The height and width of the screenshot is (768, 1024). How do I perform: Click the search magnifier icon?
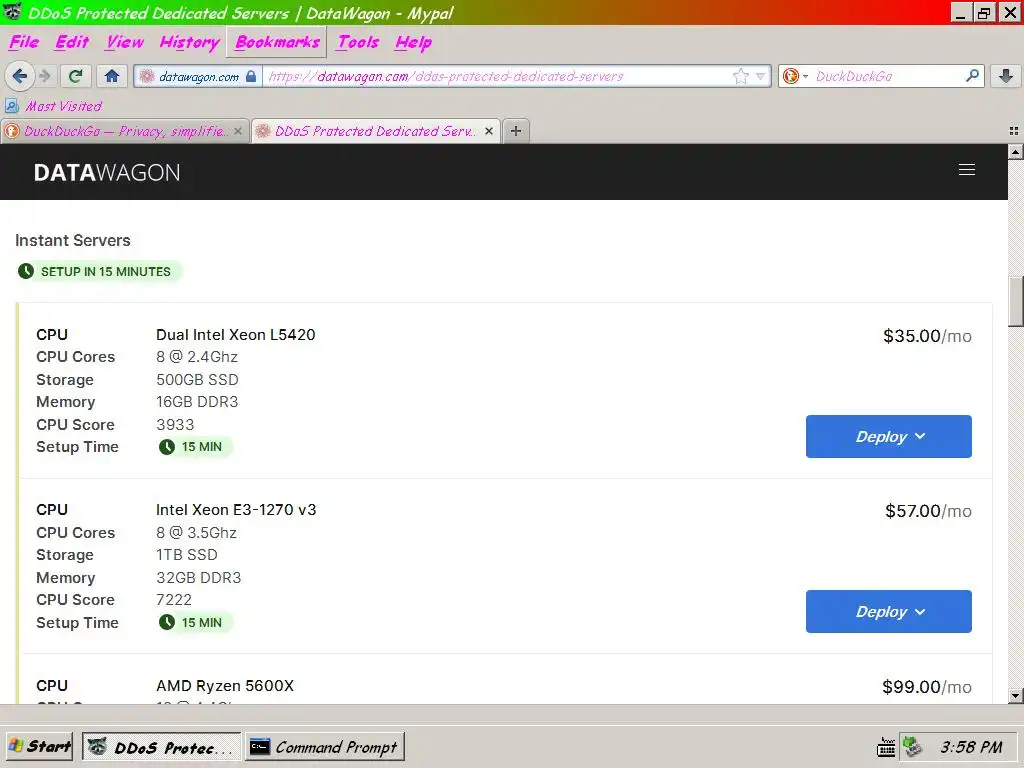pyautogui.click(x=972, y=76)
